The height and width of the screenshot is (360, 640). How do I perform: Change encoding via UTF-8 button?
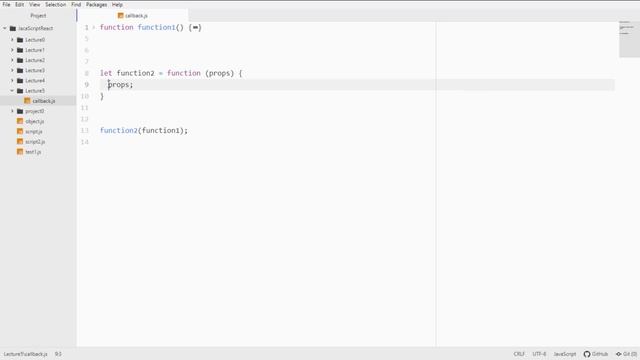(539, 354)
